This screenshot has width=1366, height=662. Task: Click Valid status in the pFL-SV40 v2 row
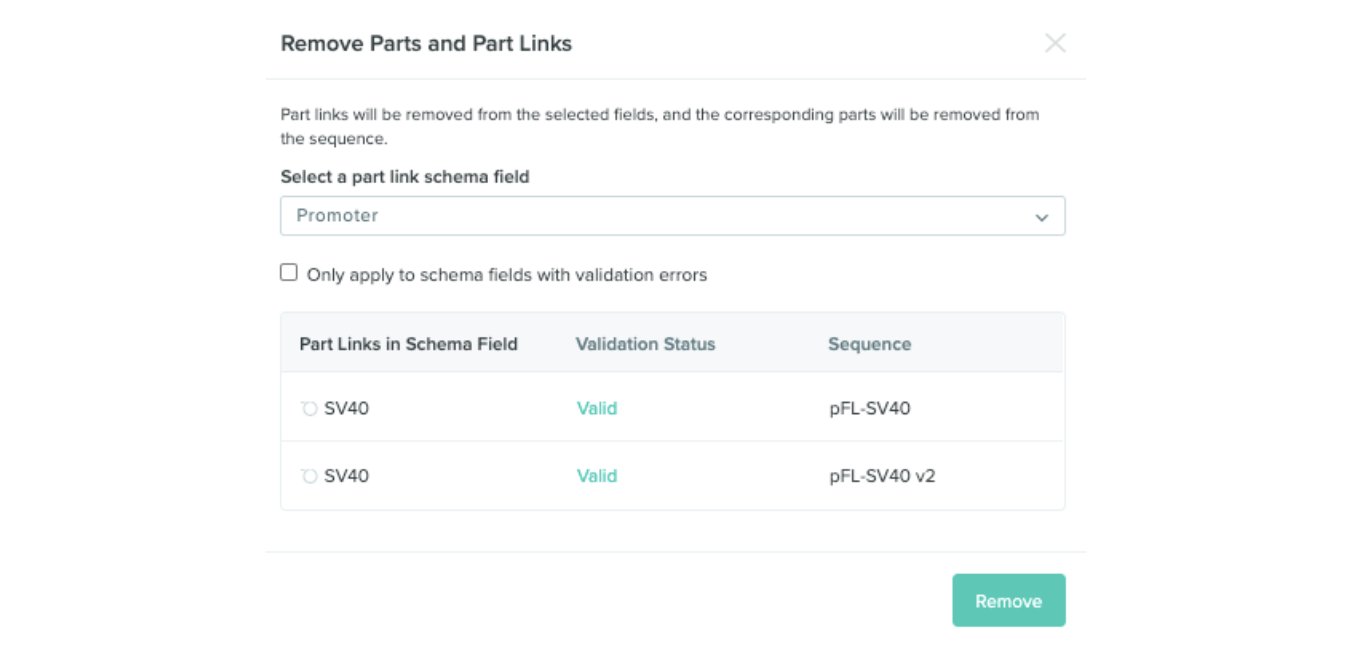pos(597,476)
